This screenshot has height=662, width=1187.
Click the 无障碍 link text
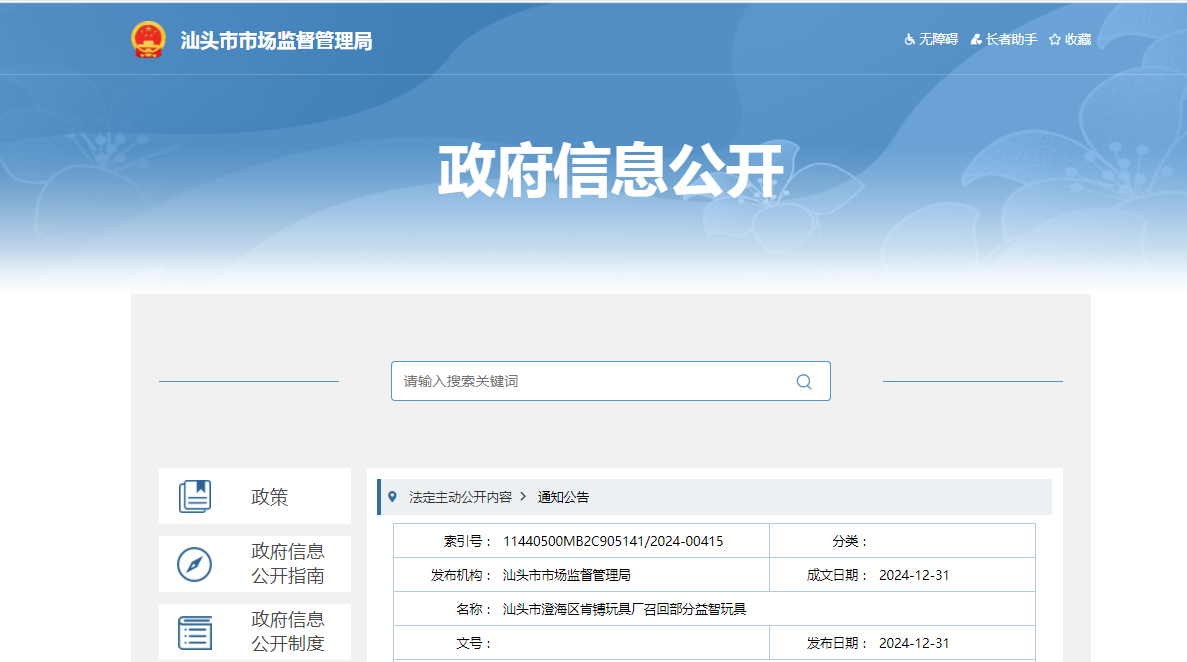click(938, 40)
